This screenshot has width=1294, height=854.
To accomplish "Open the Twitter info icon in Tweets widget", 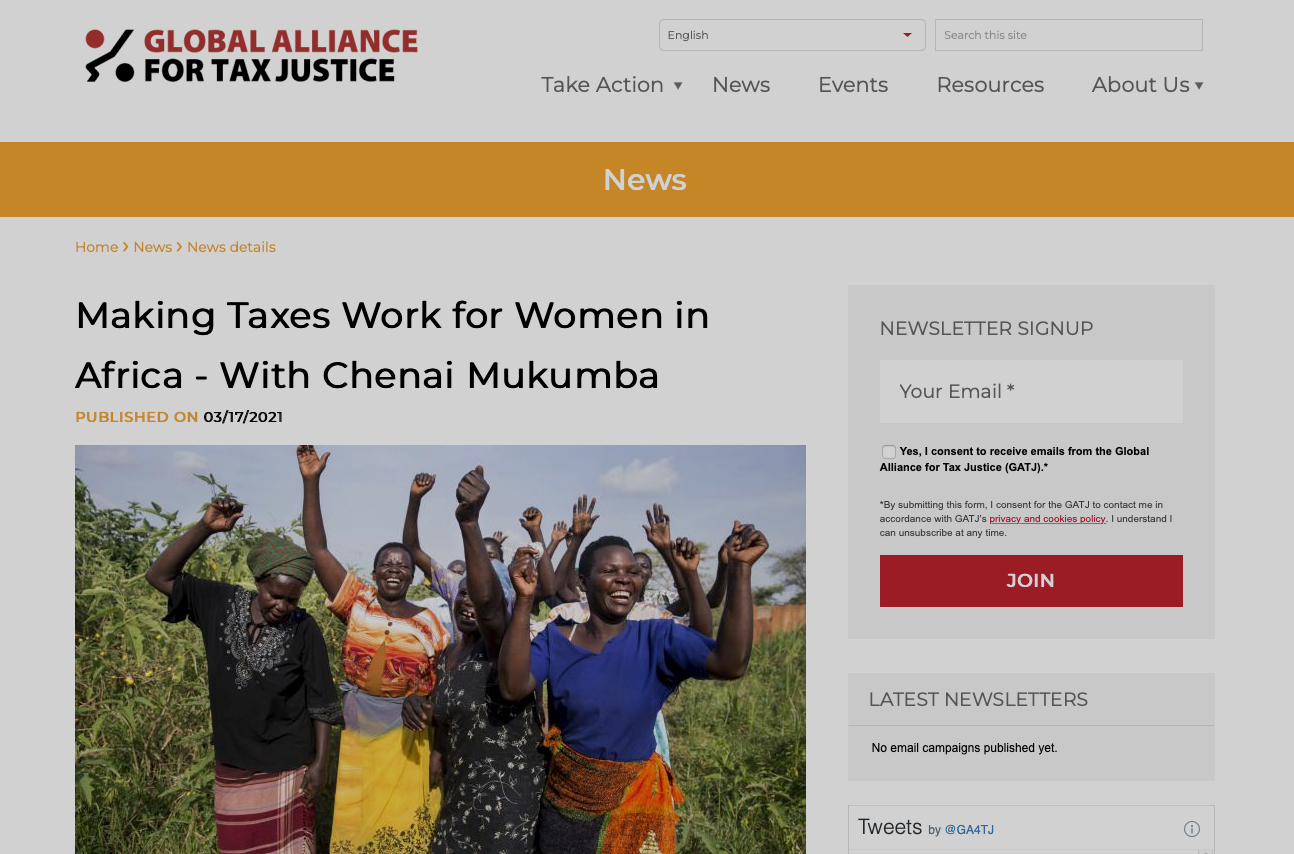I will 1191,829.
